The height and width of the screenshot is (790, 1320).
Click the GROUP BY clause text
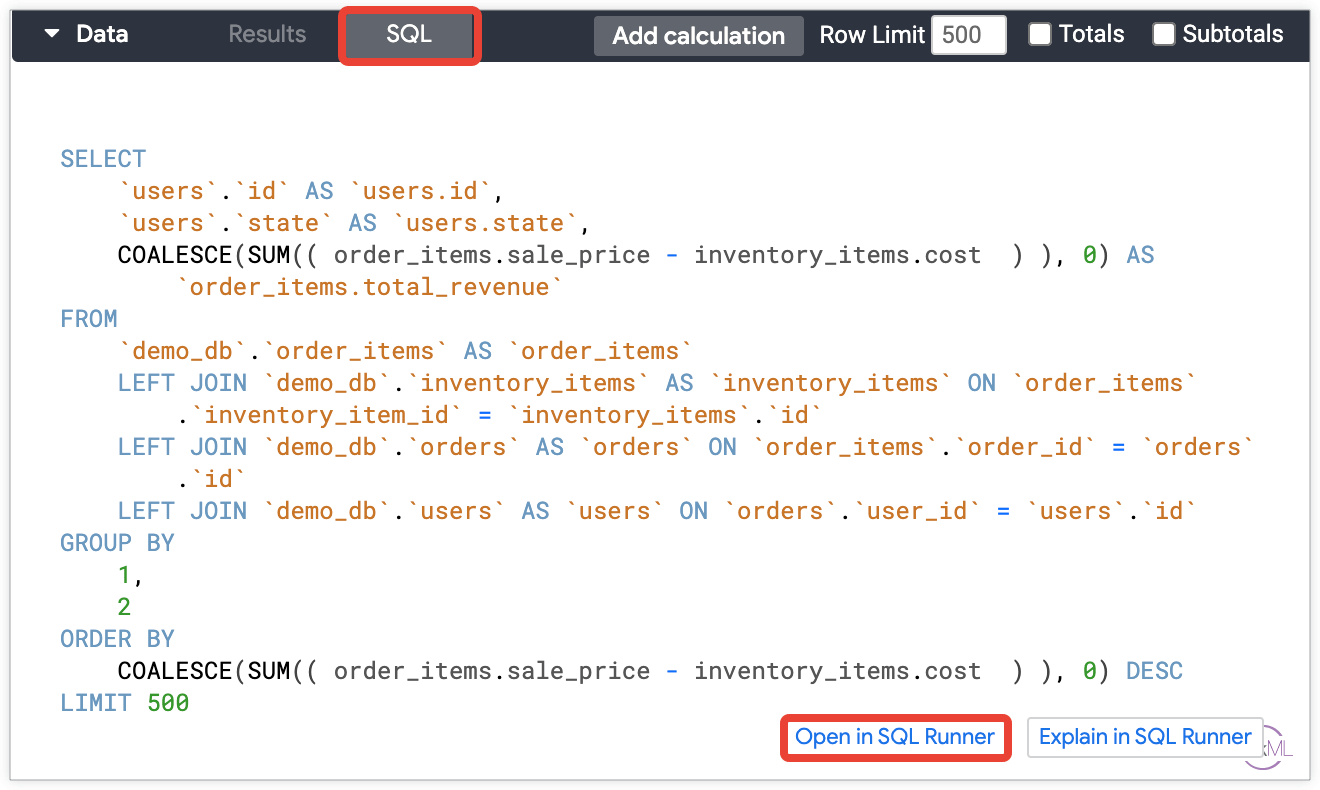pyautogui.click(x=117, y=542)
